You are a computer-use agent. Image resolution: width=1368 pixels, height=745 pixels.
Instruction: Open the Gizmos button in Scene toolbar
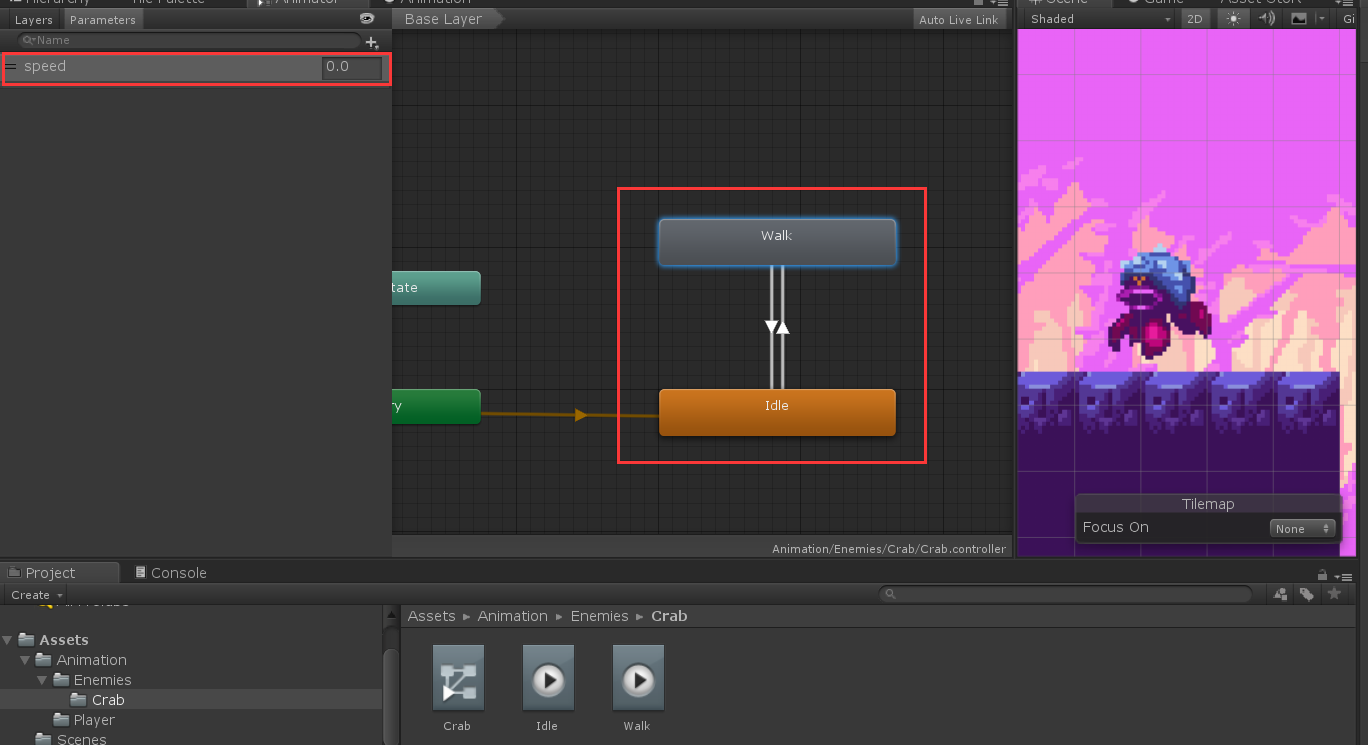(1349, 18)
